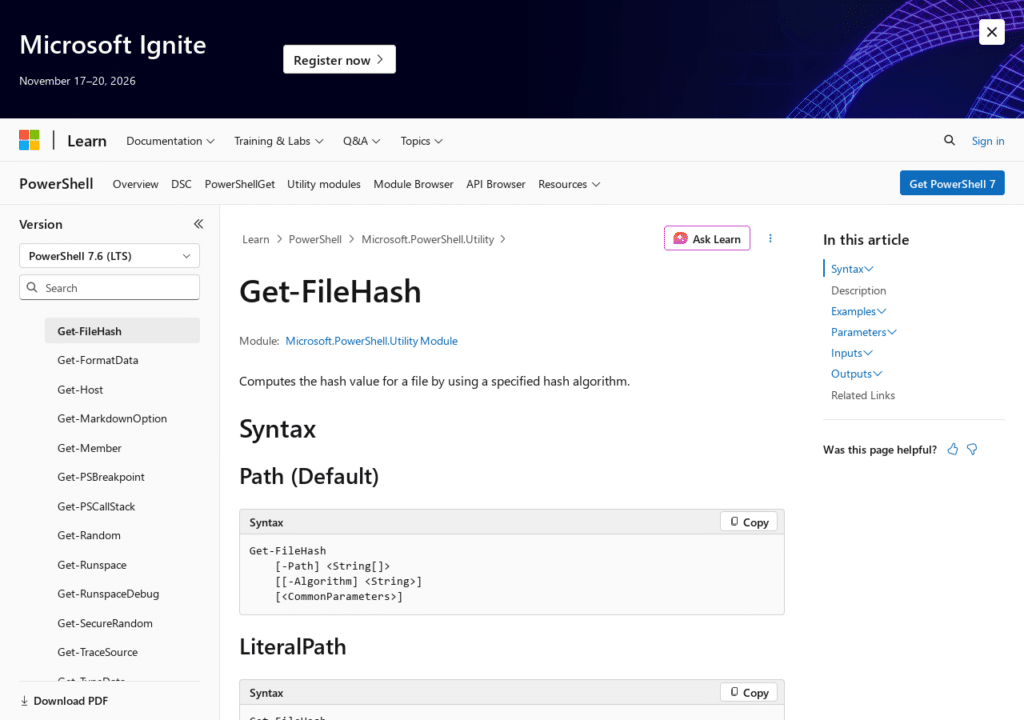Select Get-PSBreakpoint in the sidebar
Image resolution: width=1024 pixels, height=720 pixels.
click(101, 477)
